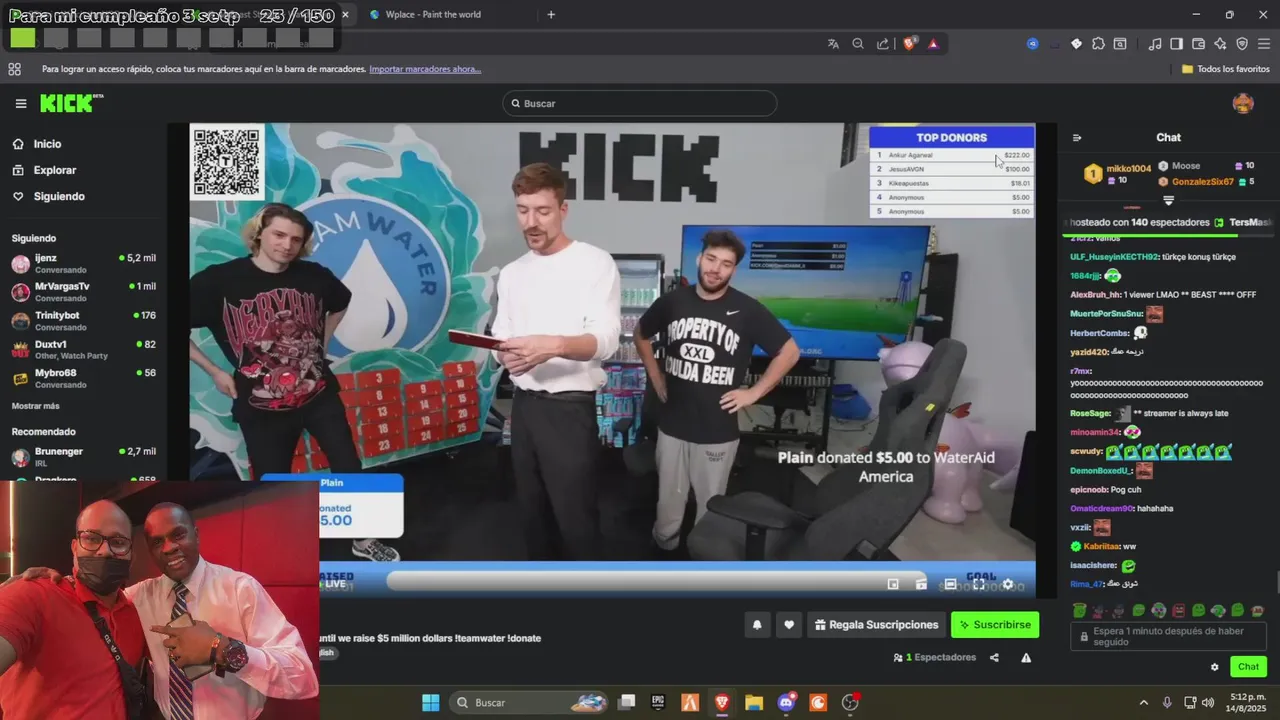
Task: Expand the pinned chat leaderboard chevron
Action: click(1168, 201)
